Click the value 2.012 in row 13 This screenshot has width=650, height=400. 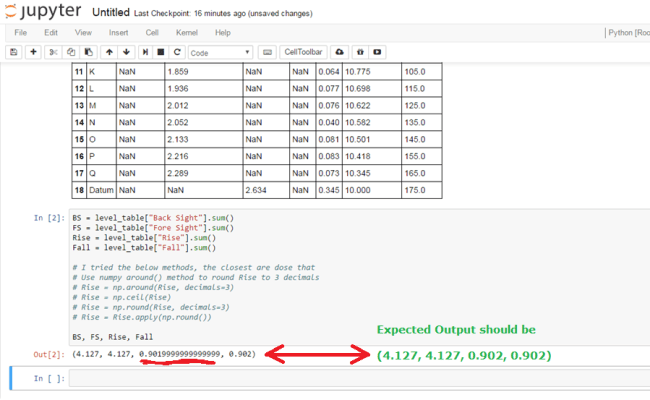(178, 106)
